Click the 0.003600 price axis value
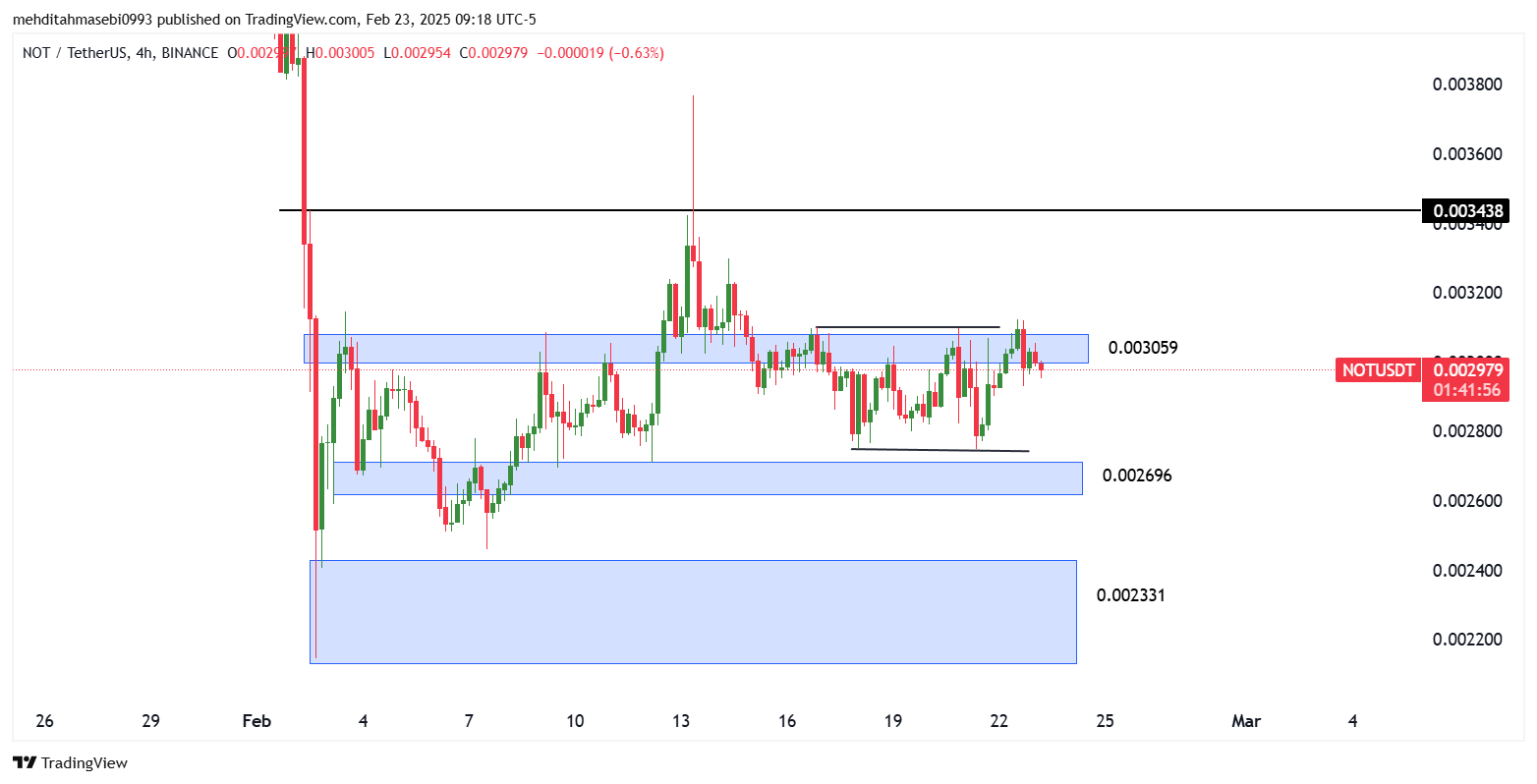 coord(1467,154)
